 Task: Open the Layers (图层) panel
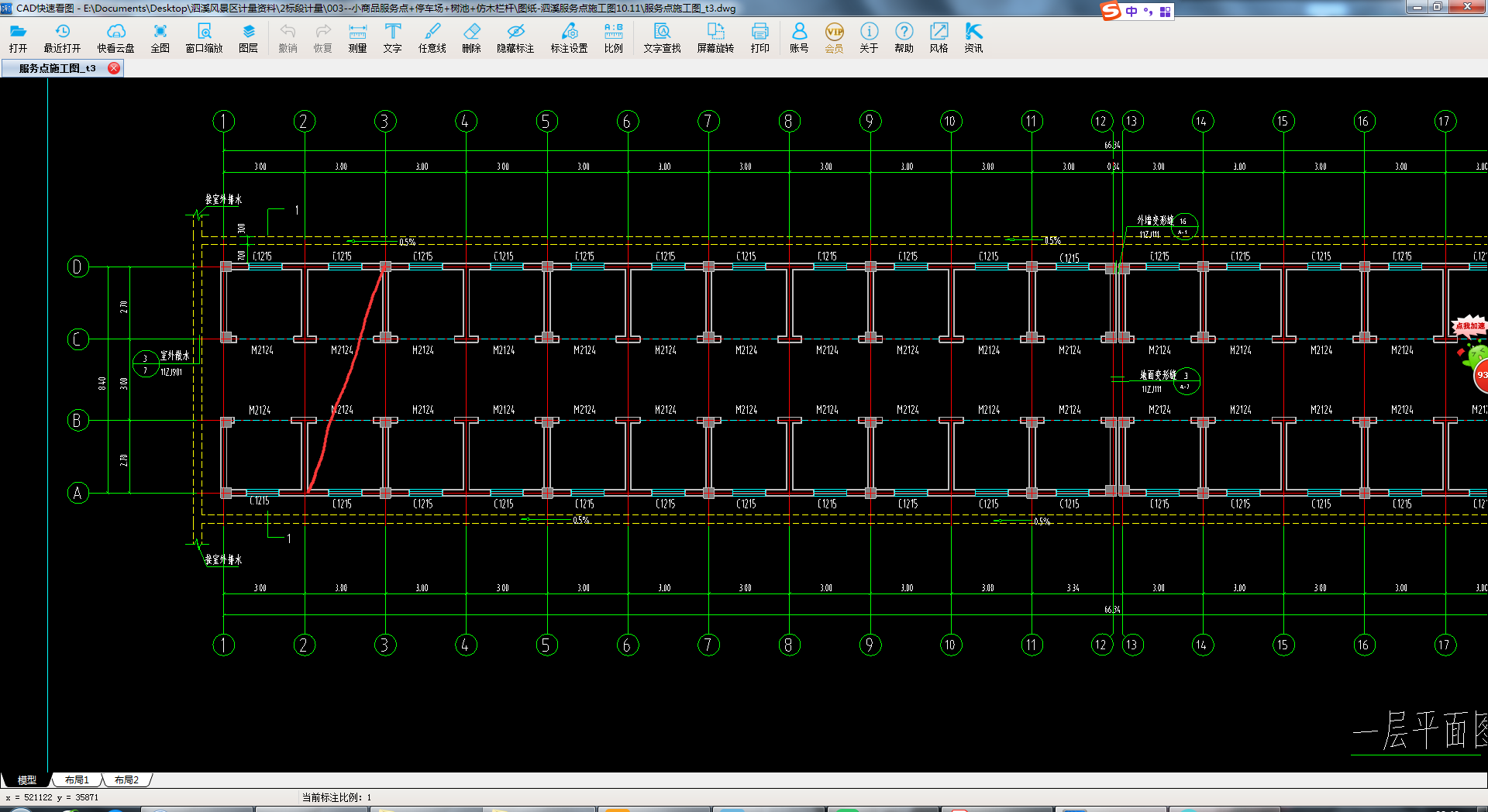click(x=248, y=37)
